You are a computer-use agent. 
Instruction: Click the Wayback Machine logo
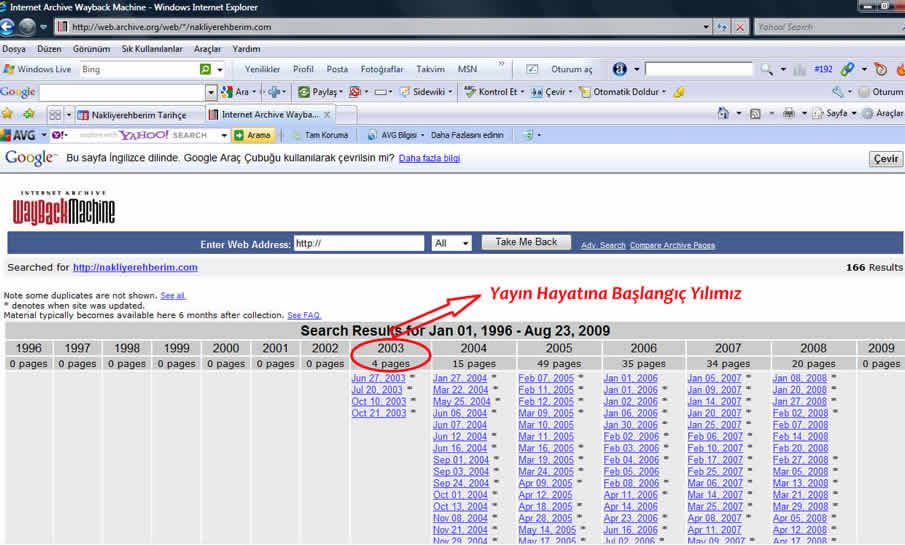(x=64, y=206)
